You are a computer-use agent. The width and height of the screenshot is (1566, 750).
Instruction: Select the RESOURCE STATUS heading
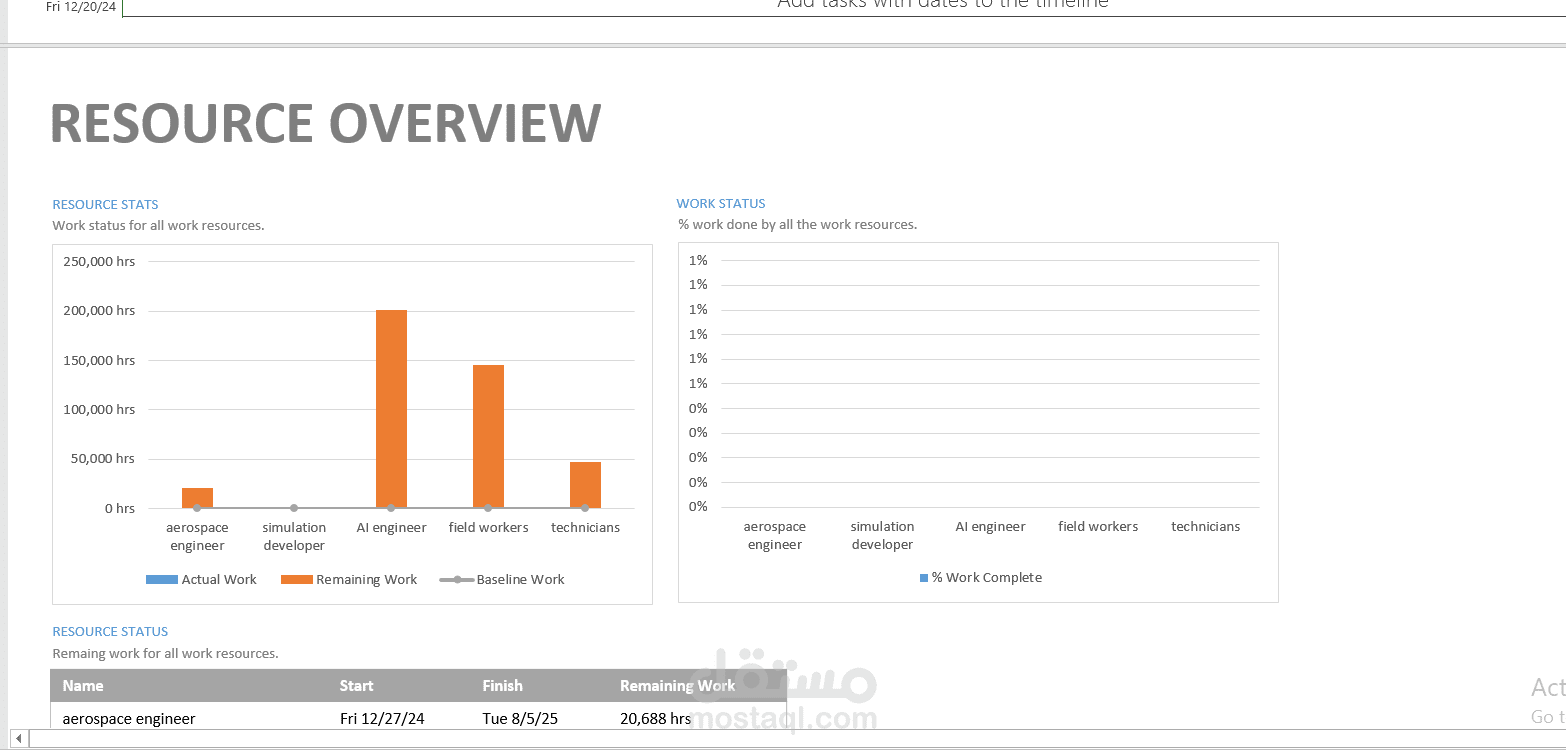110,631
